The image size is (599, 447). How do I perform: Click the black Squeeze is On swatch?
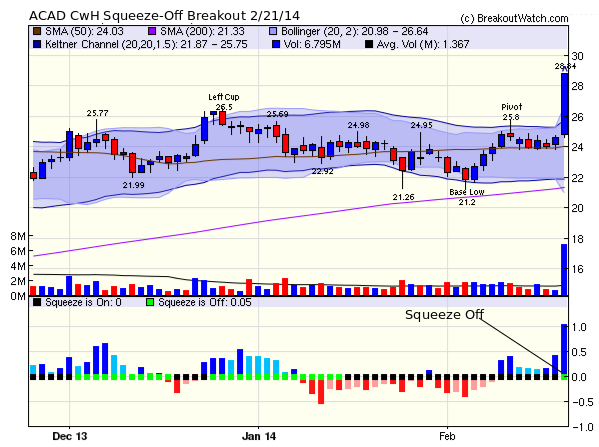[x=37, y=302]
